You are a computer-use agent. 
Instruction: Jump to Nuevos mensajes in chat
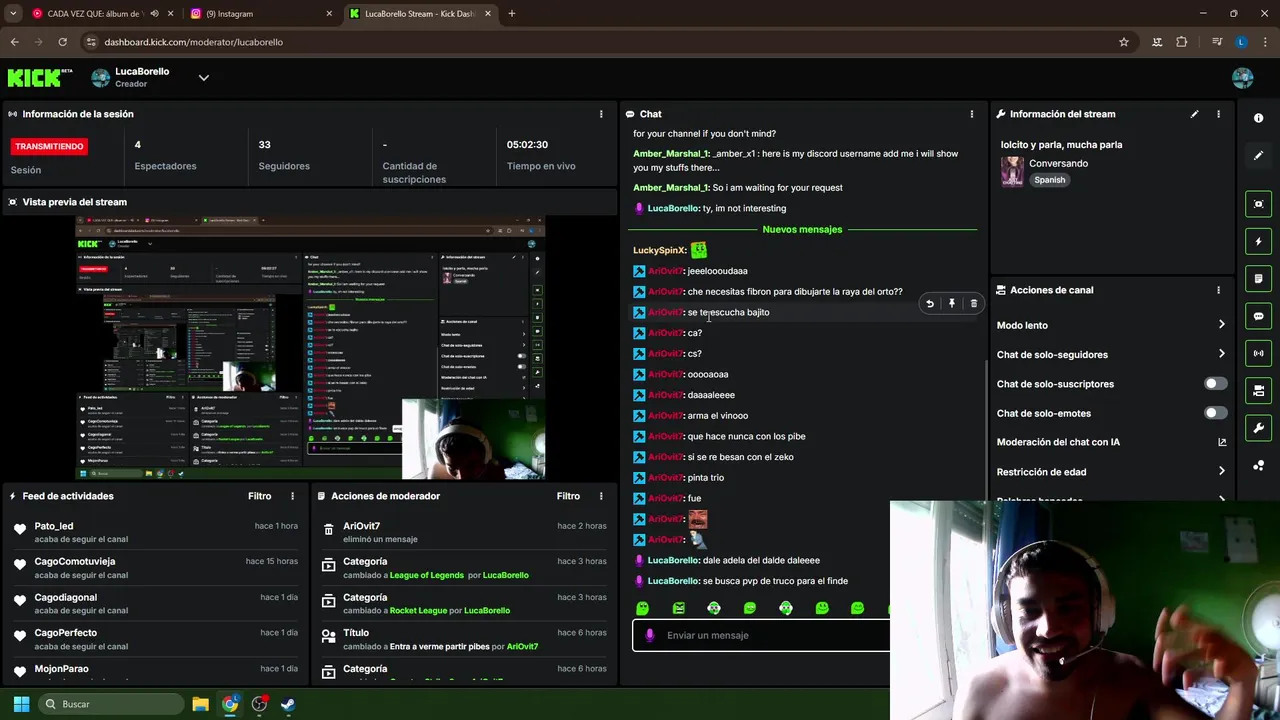802,229
